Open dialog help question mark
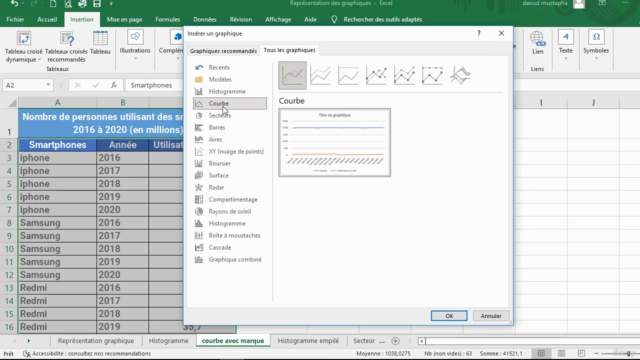The height and width of the screenshot is (360, 640). pyautogui.click(x=479, y=33)
